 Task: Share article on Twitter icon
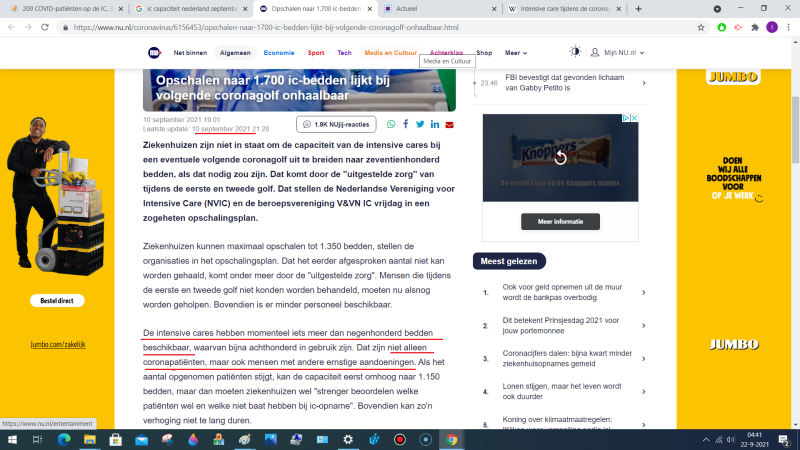(x=420, y=124)
